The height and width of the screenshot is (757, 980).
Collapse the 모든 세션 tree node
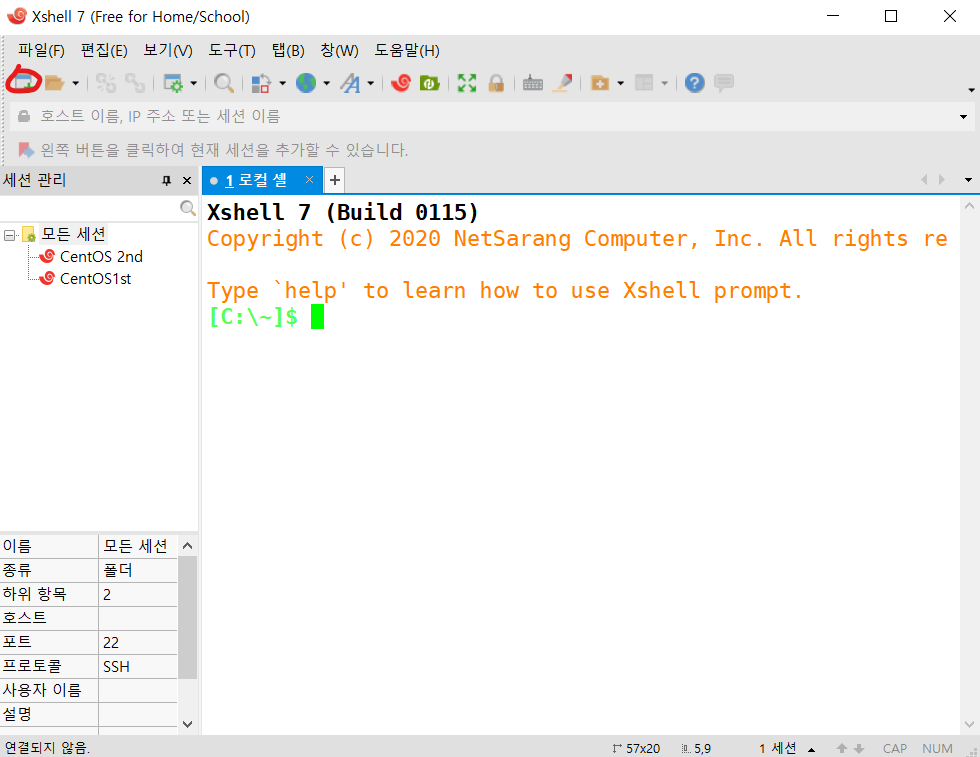tap(9, 235)
